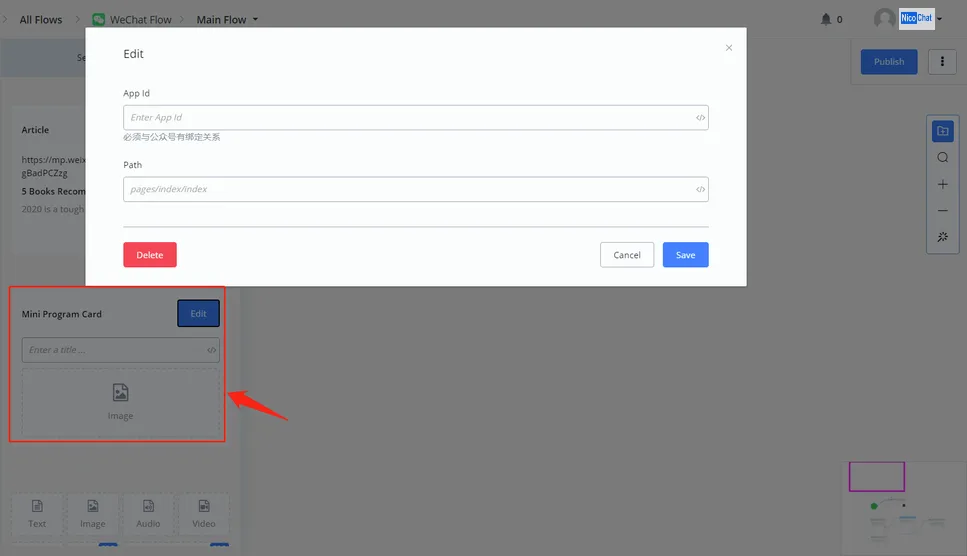The width and height of the screenshot is (967, 556).
Task: Click the add folder canvas tool icon
Action: (x=942, y=131)
